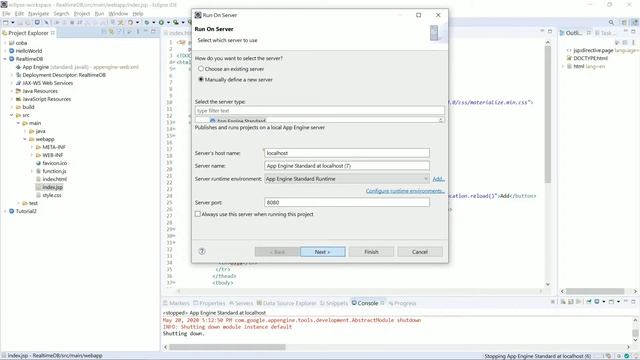Open the Coverage run toolbar icon

[x=176, y=22]
